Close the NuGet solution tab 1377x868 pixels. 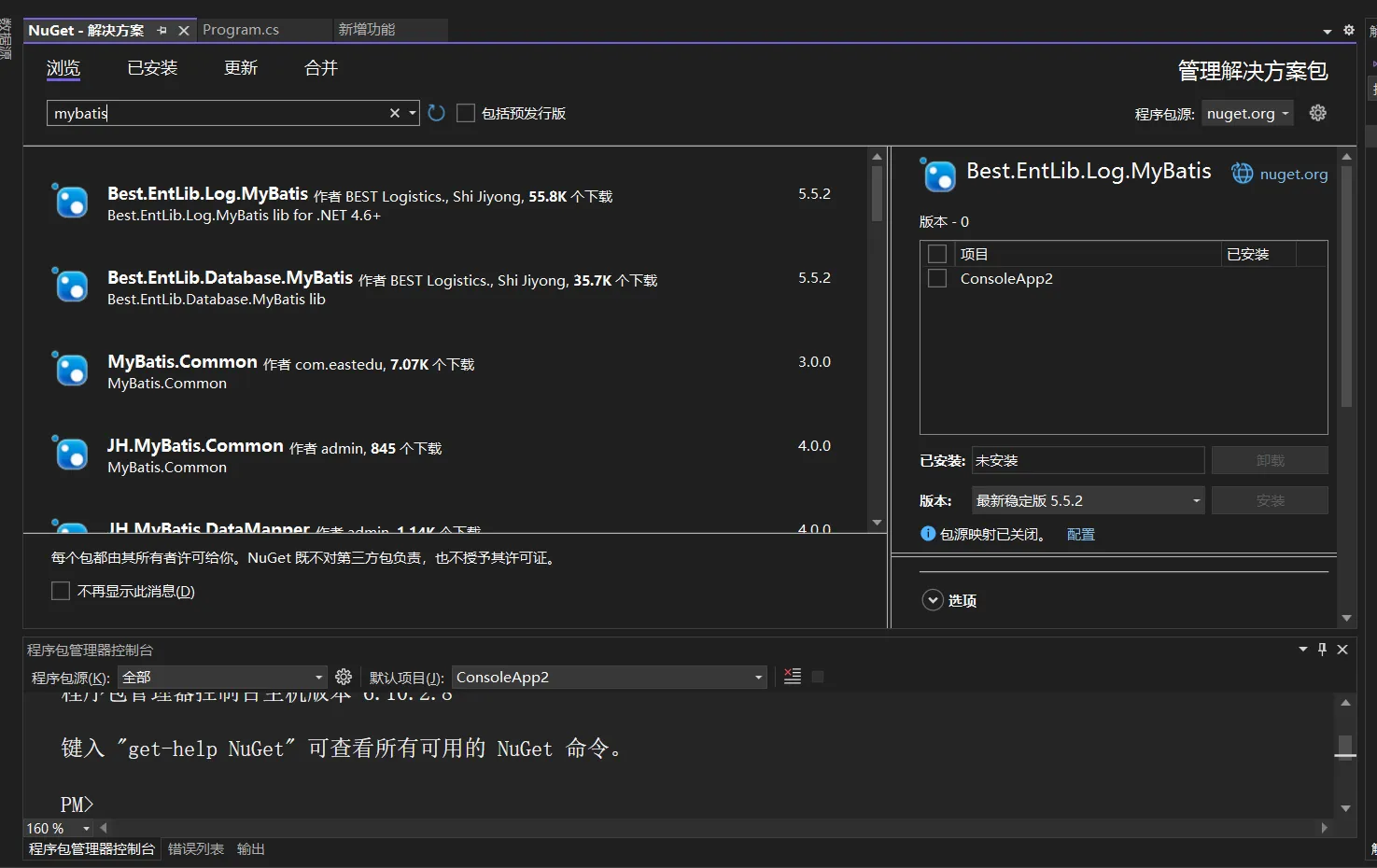pyautogui.click(x=184, y=31)
